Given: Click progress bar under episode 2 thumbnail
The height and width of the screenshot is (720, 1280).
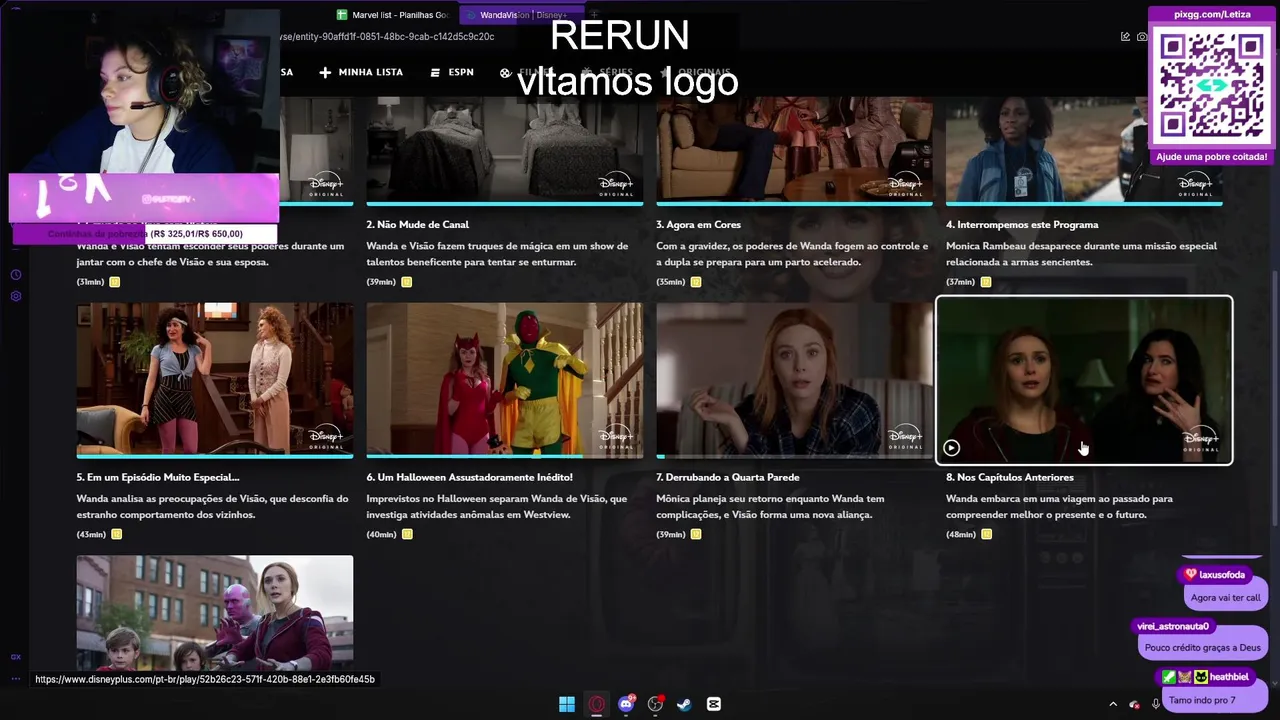Looking at the screenshot, I should pos(505,204).
